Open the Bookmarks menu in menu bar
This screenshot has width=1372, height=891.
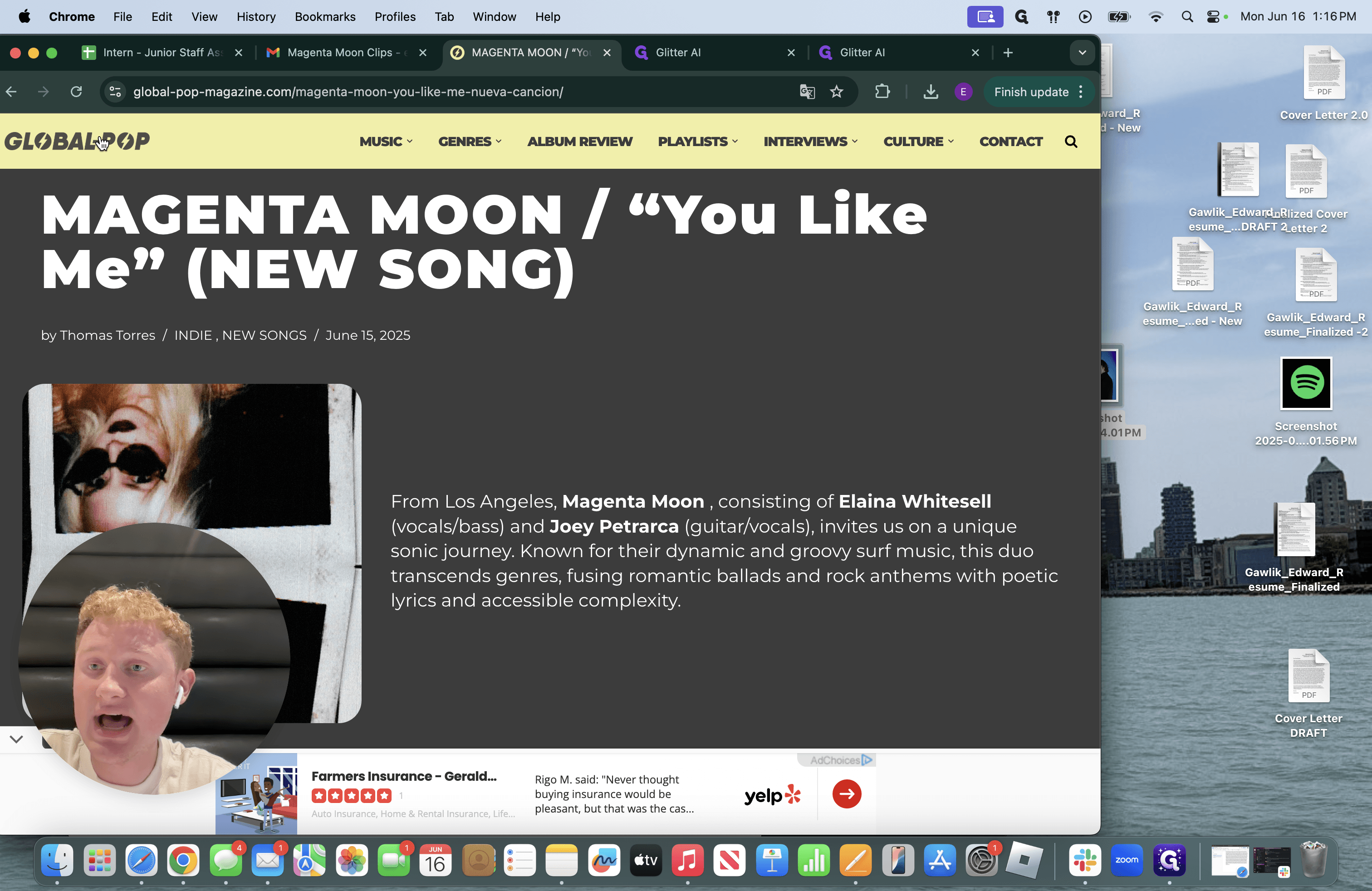click(x=324, y=17)
